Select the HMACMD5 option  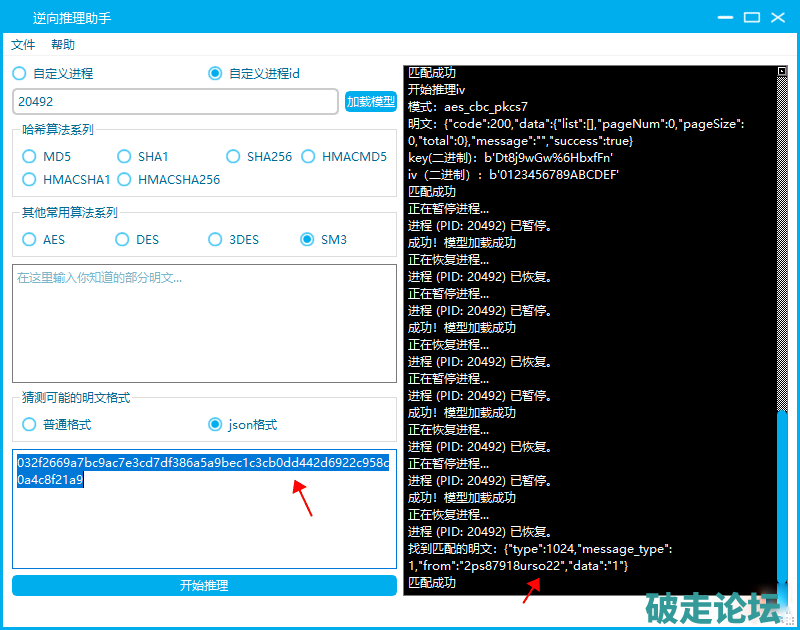point(308,156)
